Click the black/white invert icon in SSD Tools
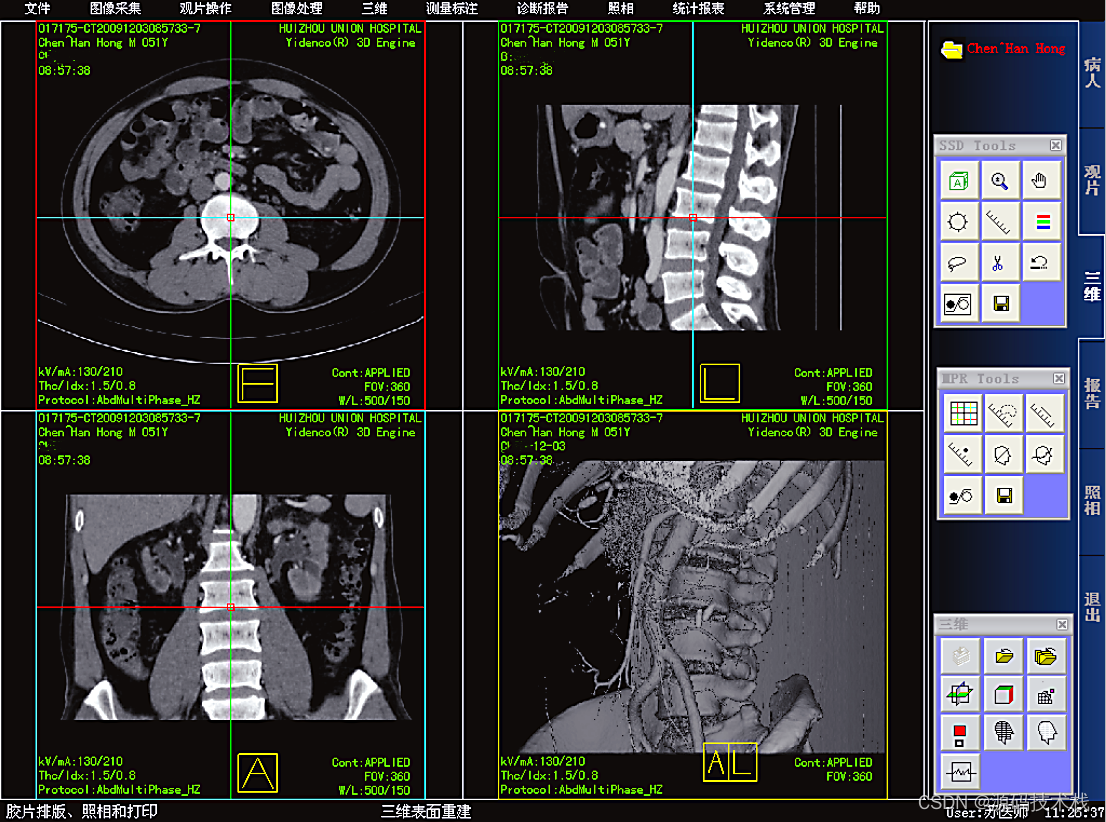 pyautogui.click(x=958, y=304)
